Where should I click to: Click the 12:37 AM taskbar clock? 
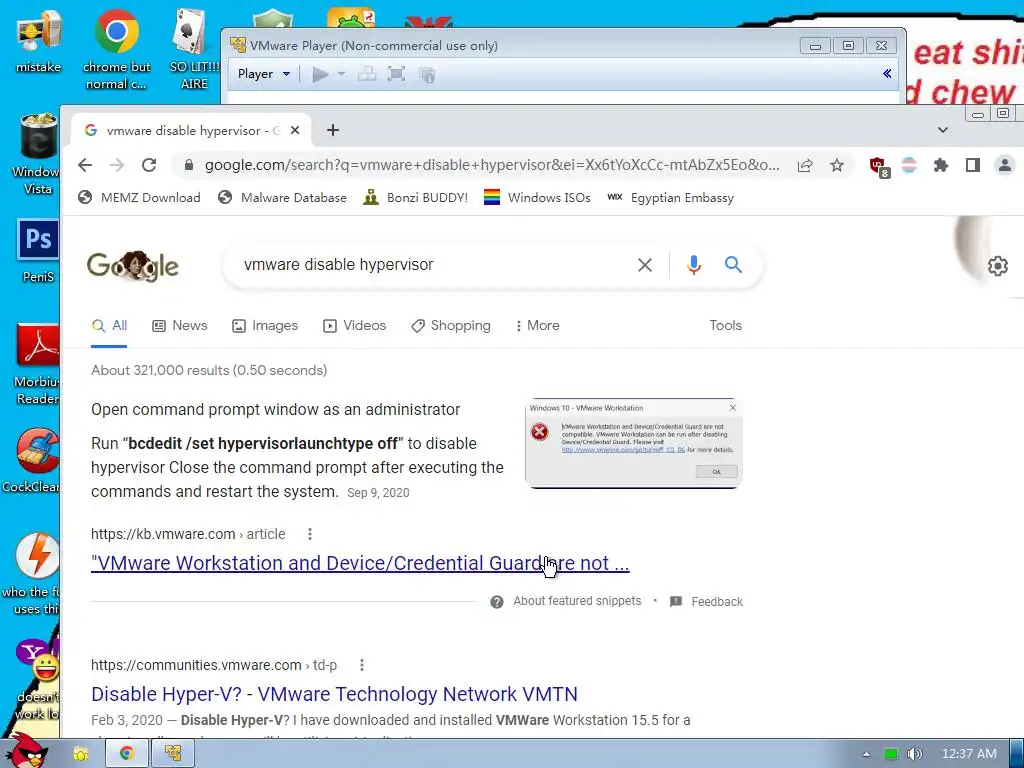969,754
